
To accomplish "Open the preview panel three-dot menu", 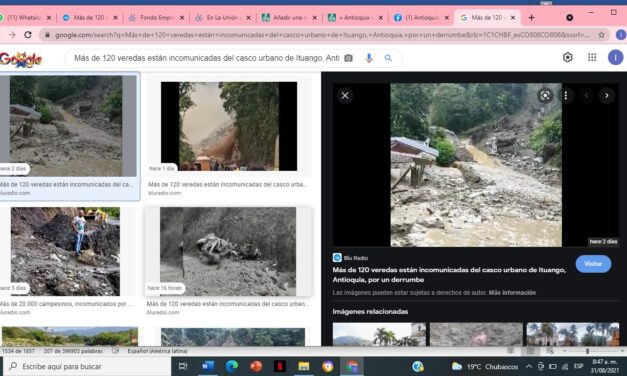I will point(566,96).
